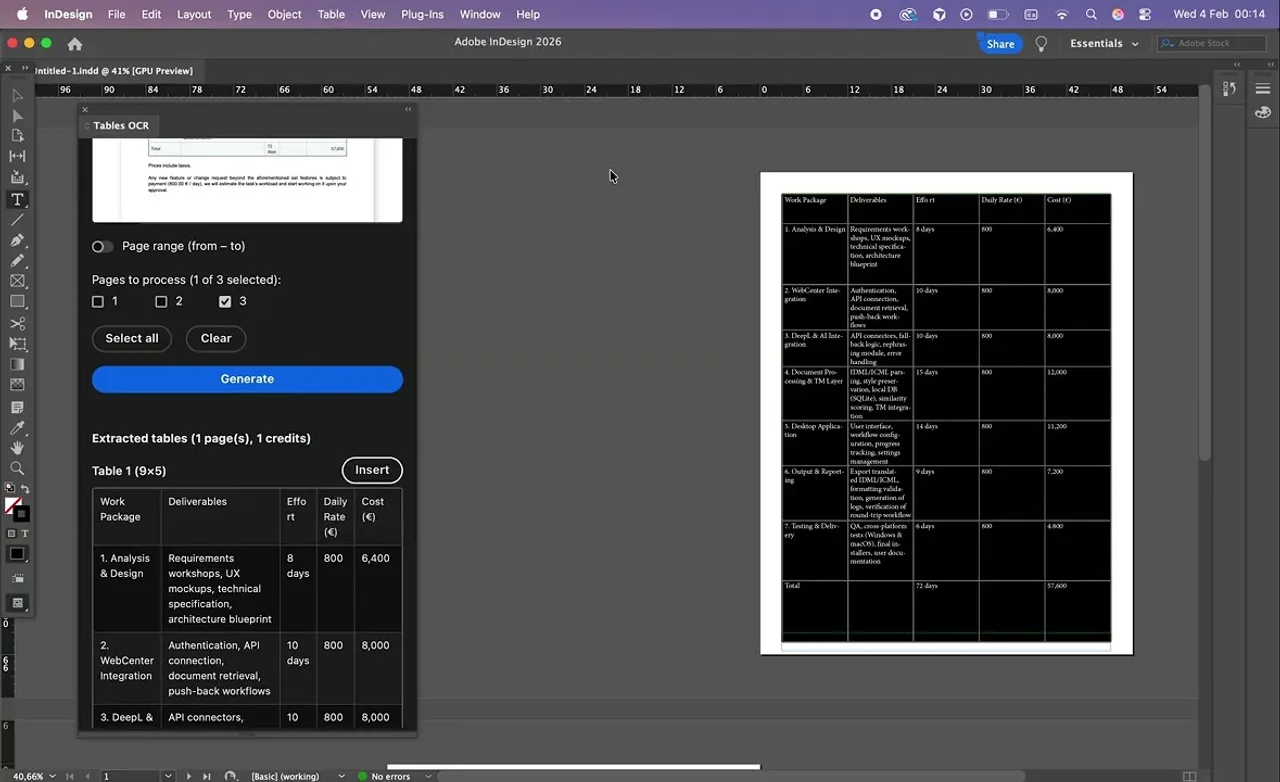This screenshot has height=782, width=1280.
Task: Activate the Zoom tool
Action: click(x=17, y=468)
